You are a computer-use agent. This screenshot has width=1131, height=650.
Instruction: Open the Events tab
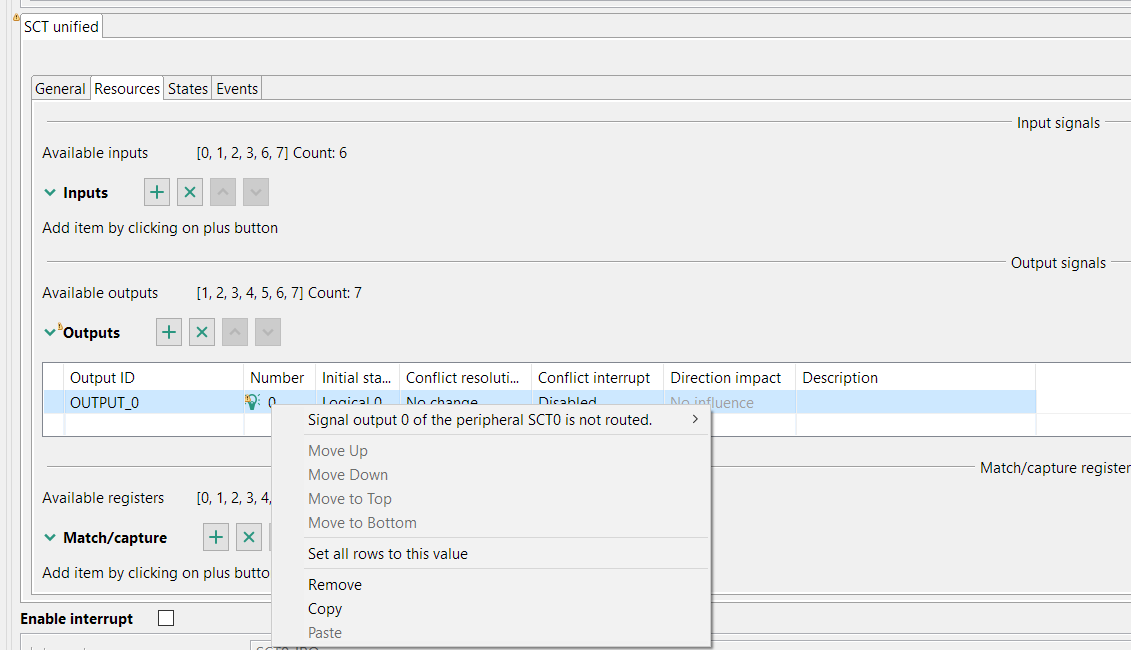click(237, 89)
